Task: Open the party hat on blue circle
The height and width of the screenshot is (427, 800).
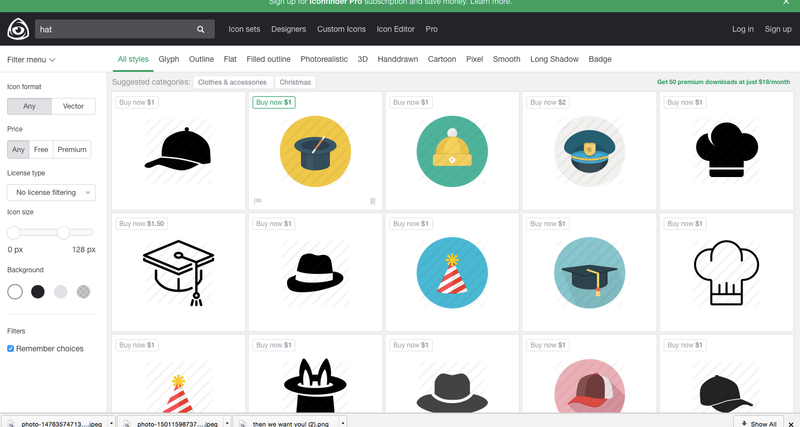Action: pos(452,272)
